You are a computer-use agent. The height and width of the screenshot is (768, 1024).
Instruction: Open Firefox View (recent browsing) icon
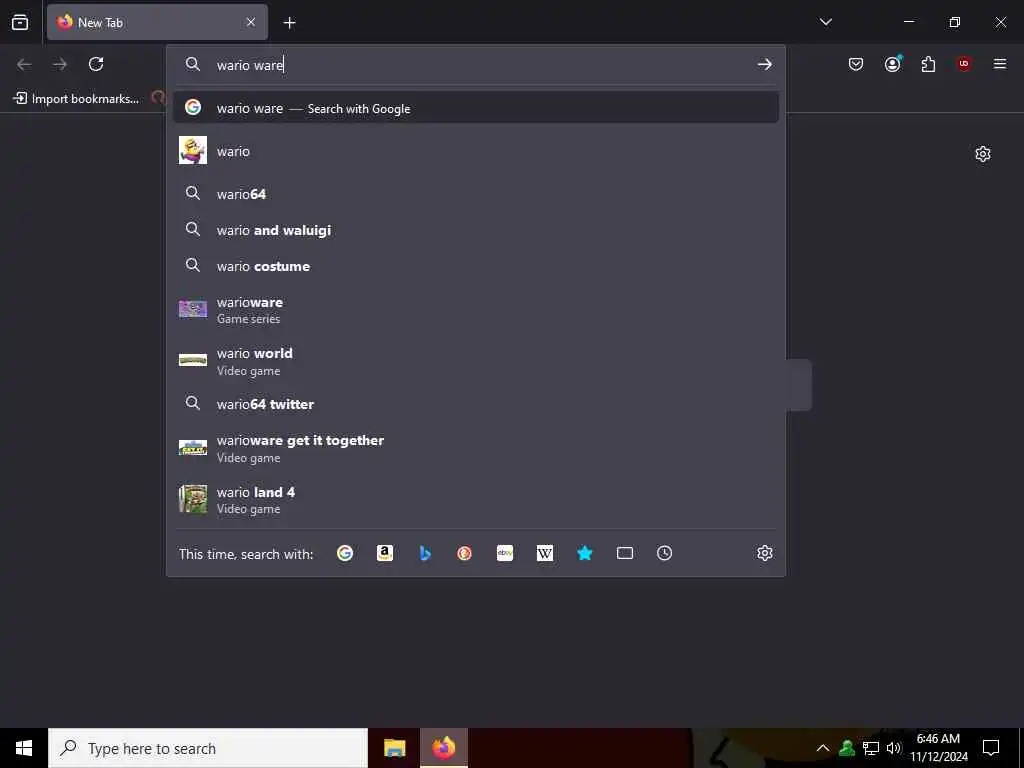20,22
